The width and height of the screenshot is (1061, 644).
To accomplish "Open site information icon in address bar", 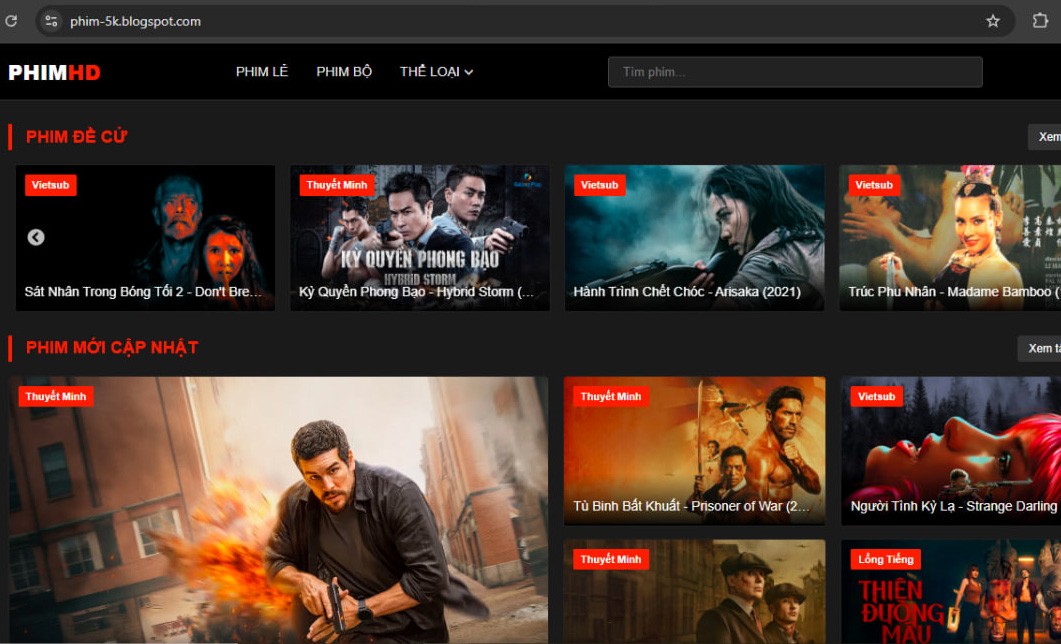I will (x=52, y=21).
